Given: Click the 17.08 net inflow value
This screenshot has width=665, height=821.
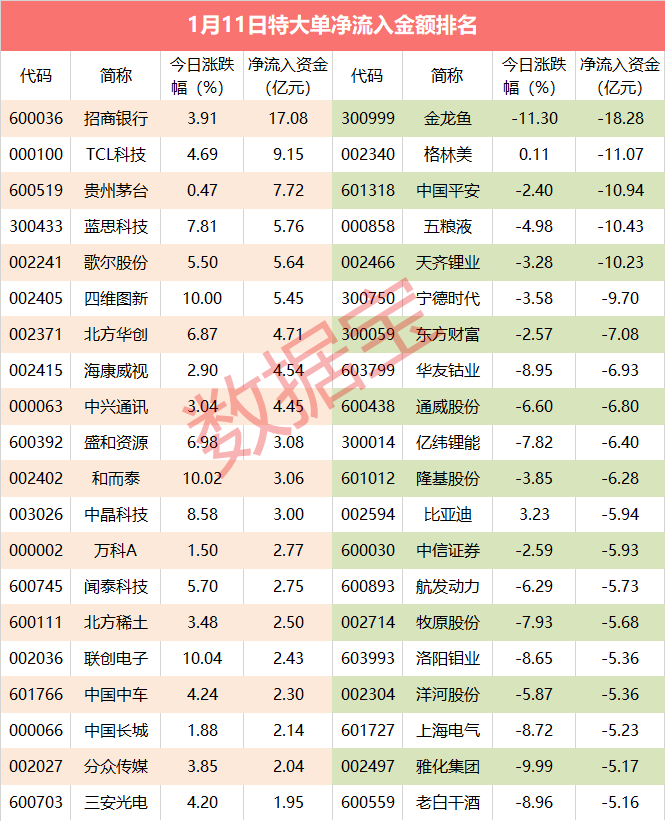Looking at the screenshot, I should pos(288,119).
